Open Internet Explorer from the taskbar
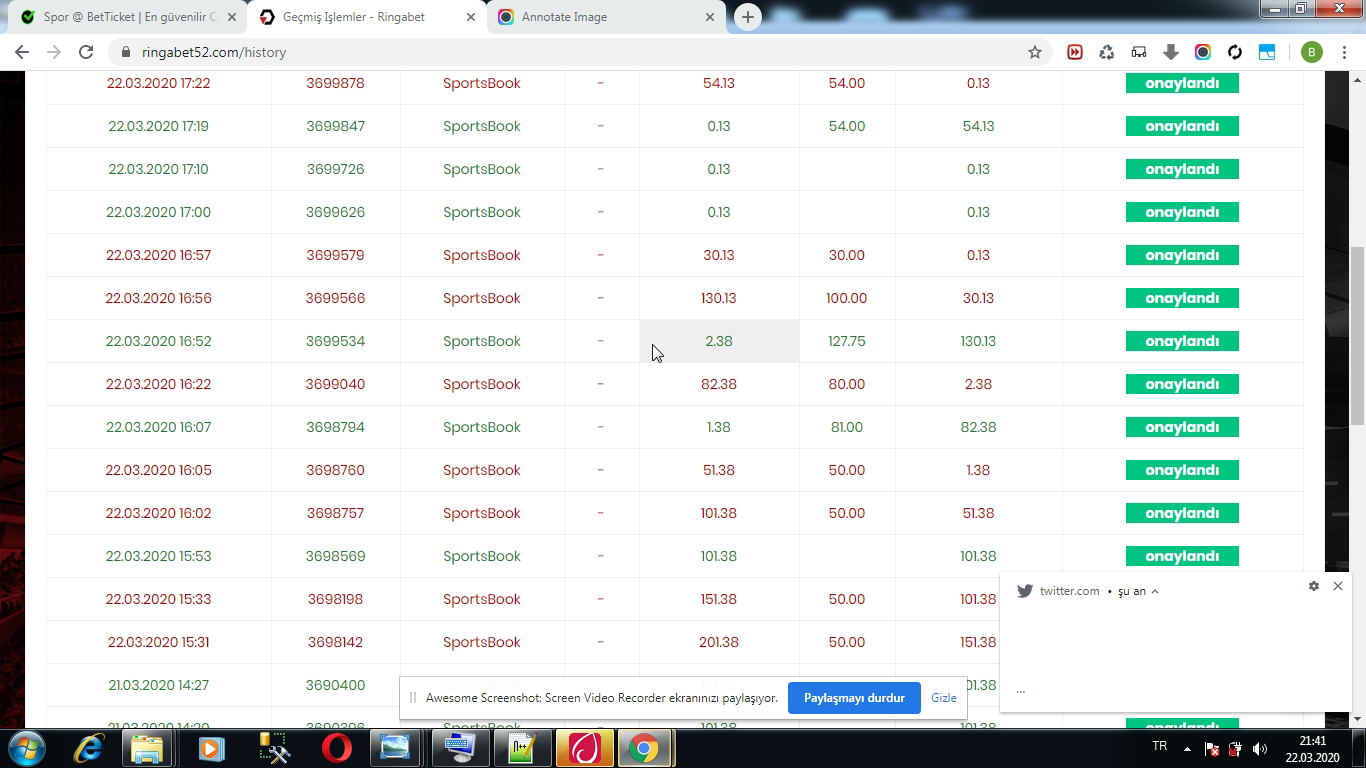Screen dimensions: 1366x768 pyautogui.click(x=89, y=748)
